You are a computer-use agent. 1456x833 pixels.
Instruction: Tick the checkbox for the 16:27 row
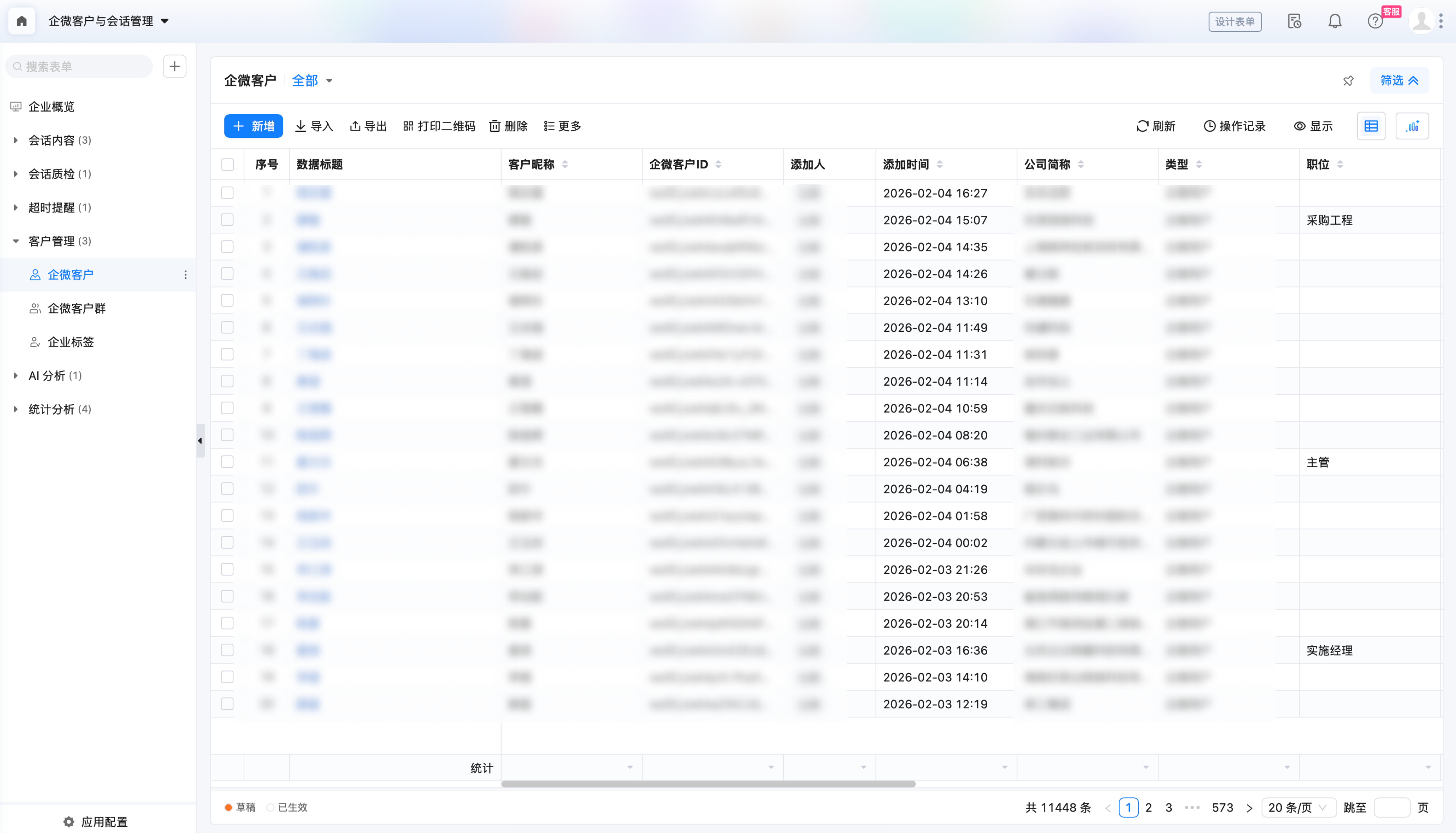pos(228,193)
